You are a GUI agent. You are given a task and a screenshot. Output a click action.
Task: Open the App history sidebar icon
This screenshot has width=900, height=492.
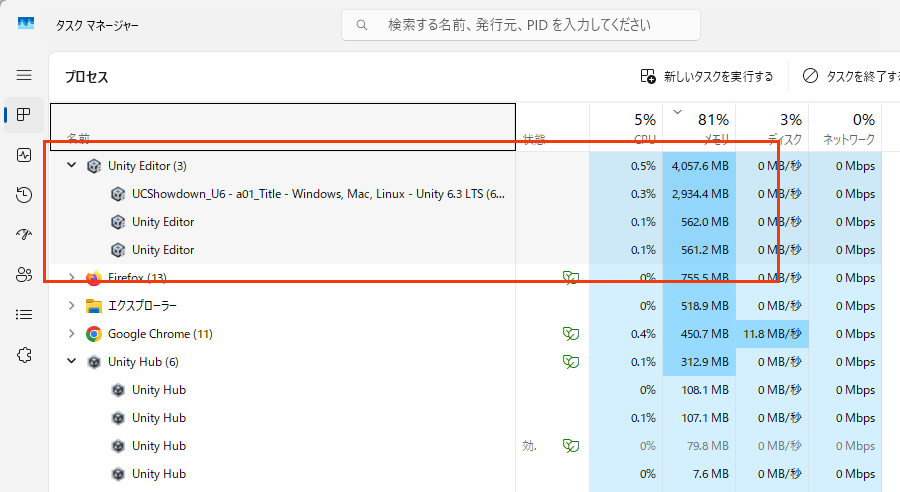click(24, 195)
